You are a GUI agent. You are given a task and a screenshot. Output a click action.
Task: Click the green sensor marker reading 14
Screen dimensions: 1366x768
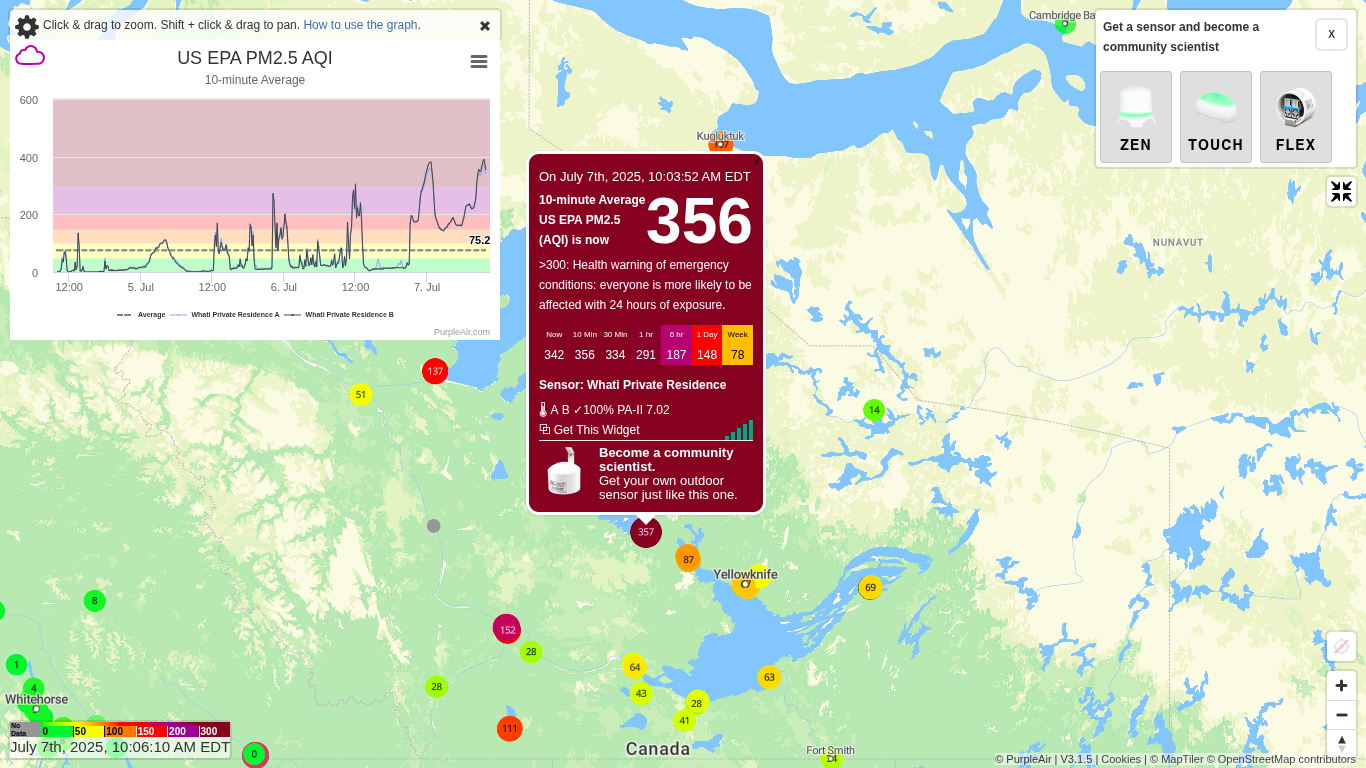pos(874,410)
